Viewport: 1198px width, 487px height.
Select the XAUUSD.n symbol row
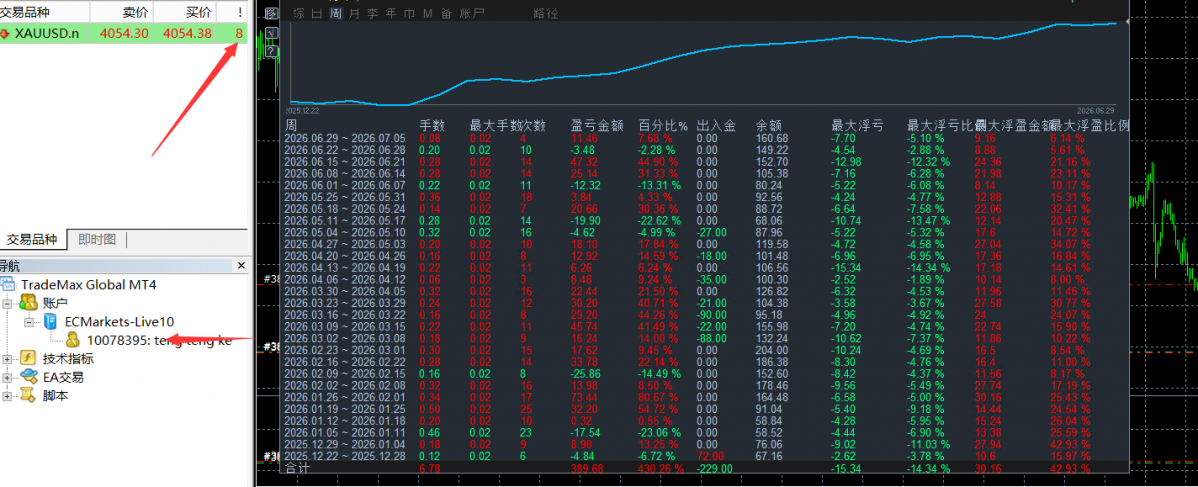[124, 34]
